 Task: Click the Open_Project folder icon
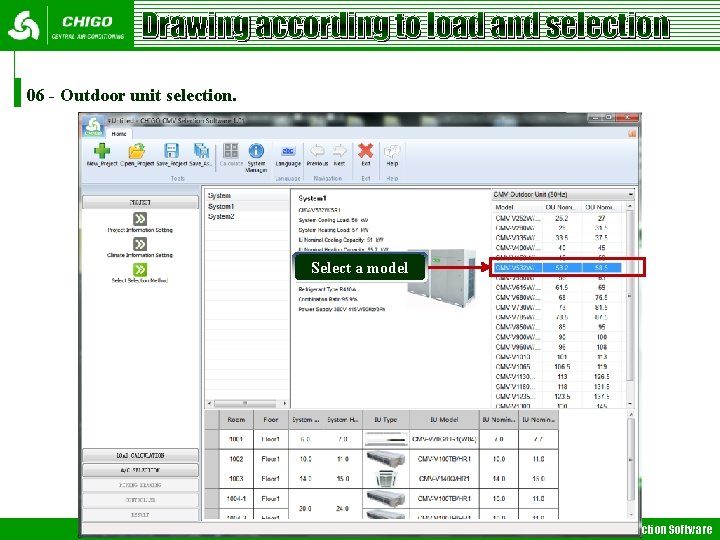coord(137,151)
